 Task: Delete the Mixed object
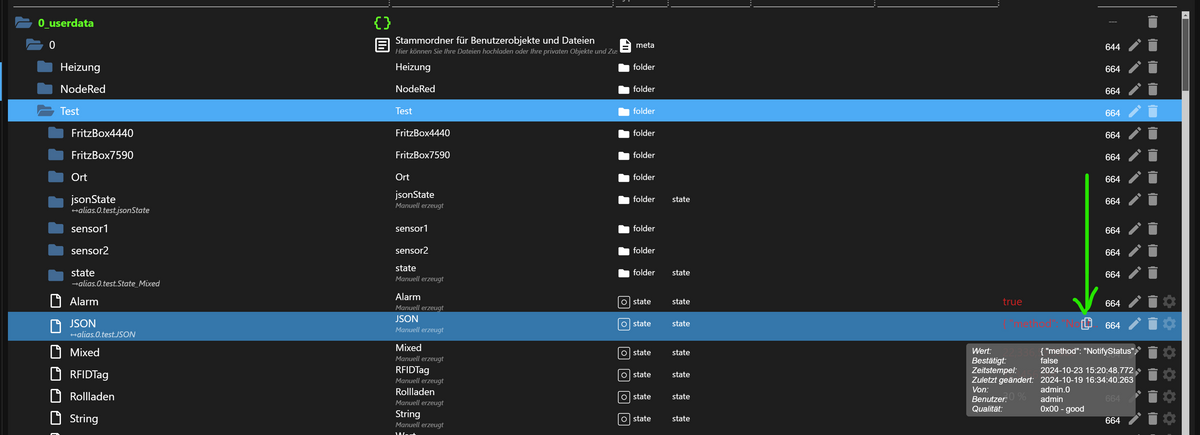[1152, 352]
